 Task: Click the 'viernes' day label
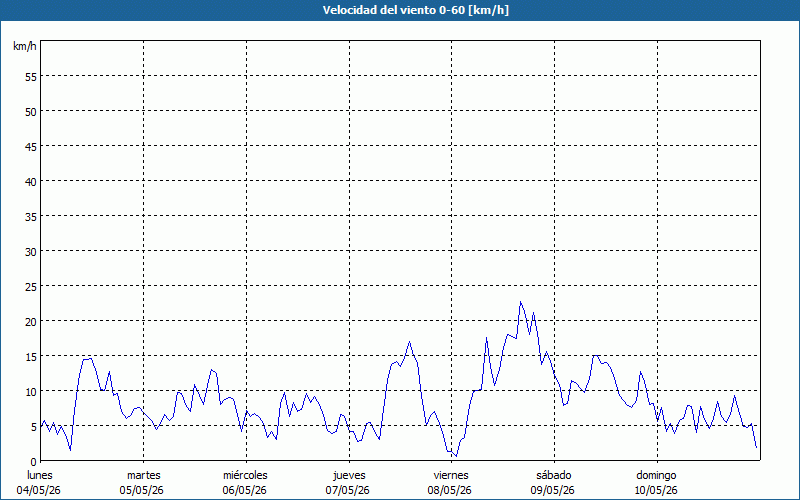451,475
